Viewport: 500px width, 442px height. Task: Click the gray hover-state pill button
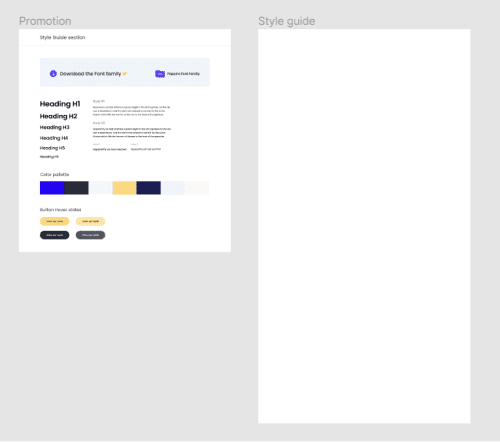(90, 235)
